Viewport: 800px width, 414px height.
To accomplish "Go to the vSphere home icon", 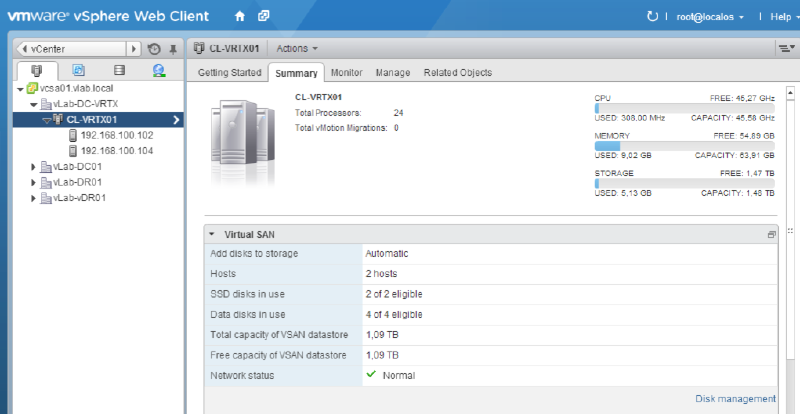I will pyautogui.click(x=240, y=16).
